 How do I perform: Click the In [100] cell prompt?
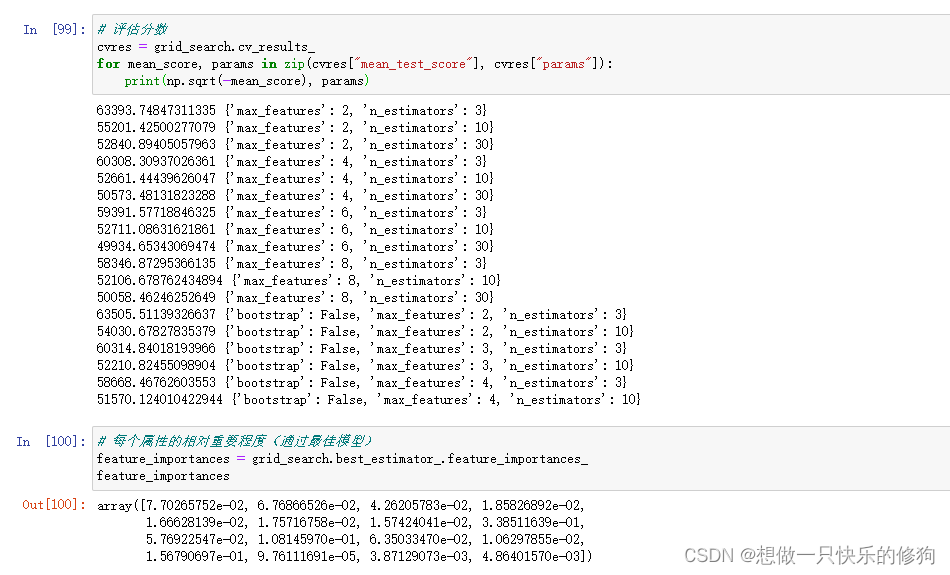[x=51, y=441]
